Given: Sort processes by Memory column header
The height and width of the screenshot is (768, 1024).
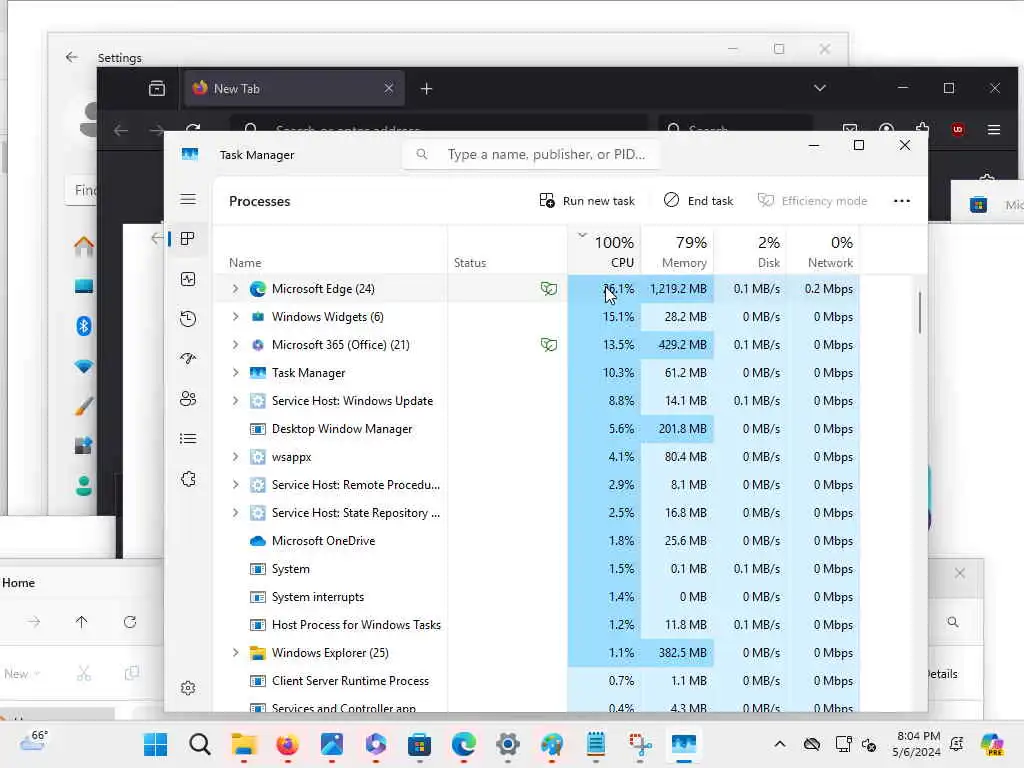Looking at the screenshot, I should pyautogui.click(x=677, y=251).
